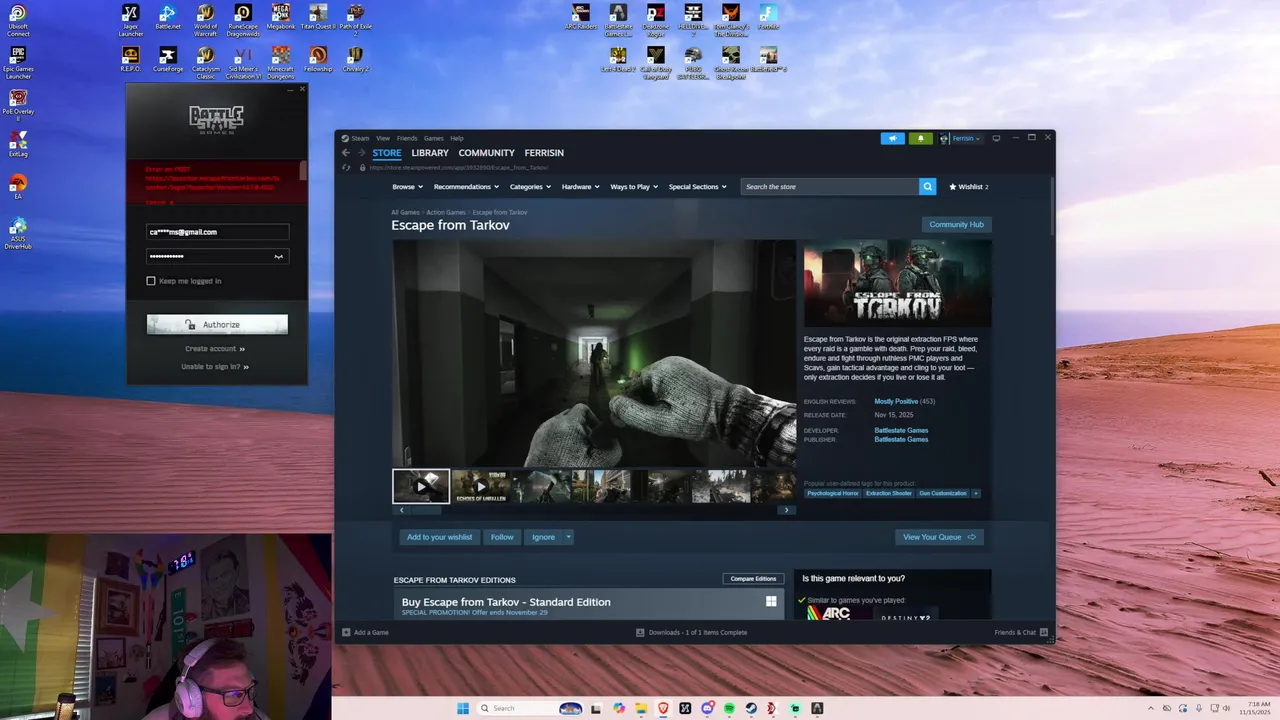Click the Spotify icon in the taskbar

[x=728, y=708]
